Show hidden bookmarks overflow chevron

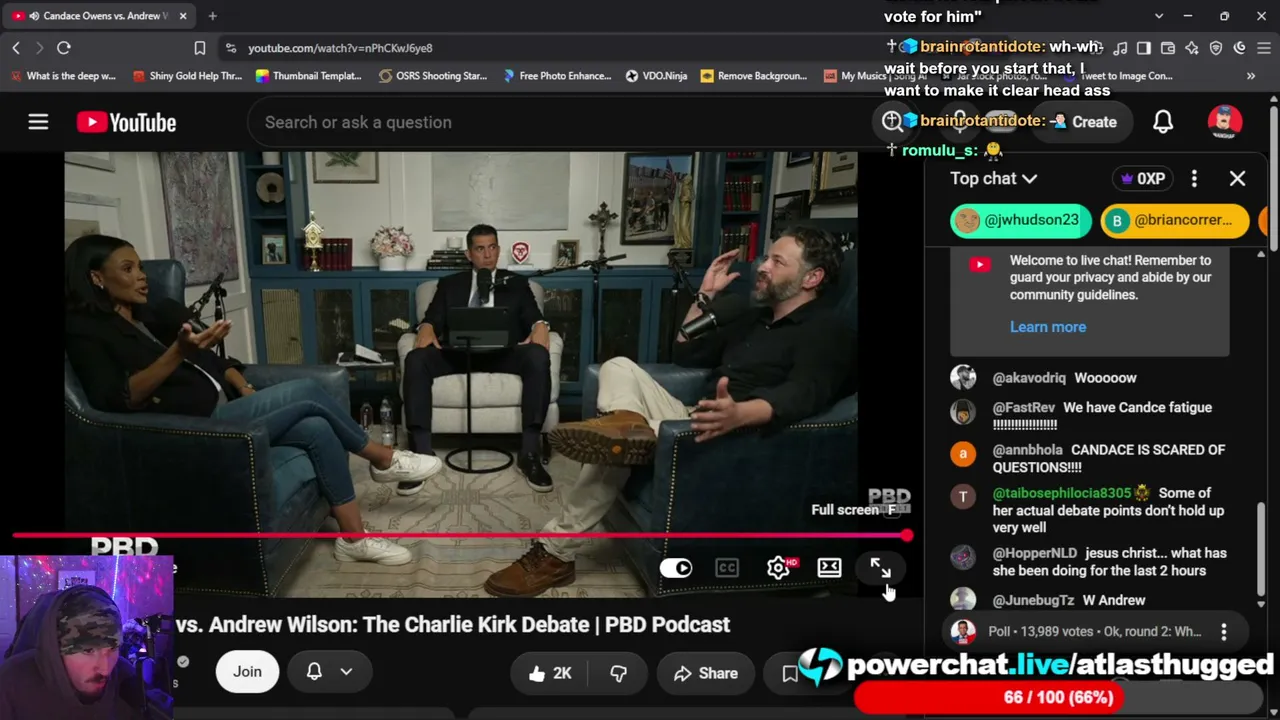tap(1251, 76)
